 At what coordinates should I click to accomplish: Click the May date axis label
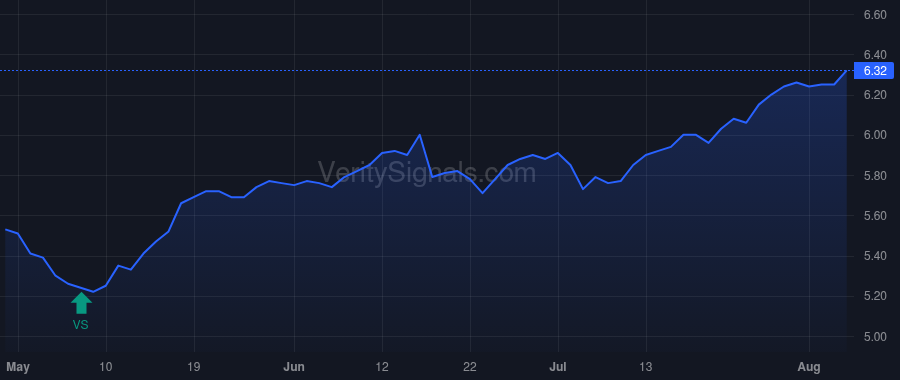pos(18,367)
